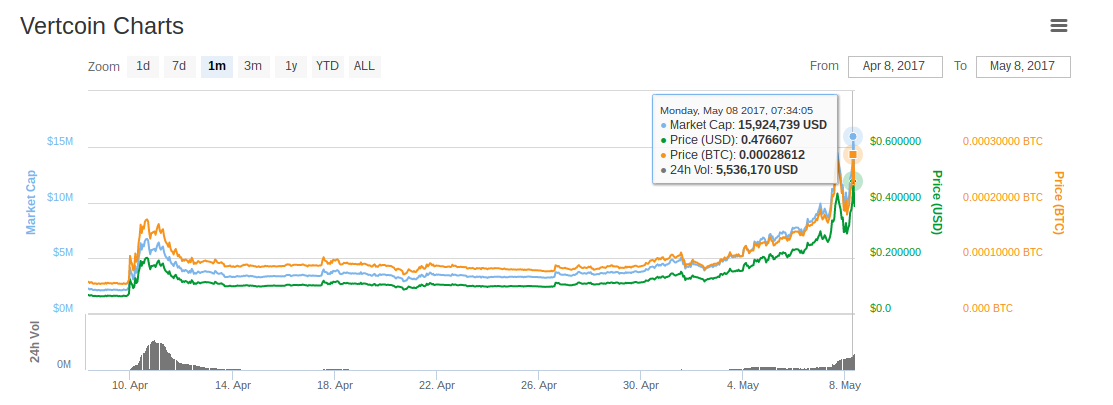1113x405 pixels.
Task: Click the 8. May date label
Action: coord(845,386)
